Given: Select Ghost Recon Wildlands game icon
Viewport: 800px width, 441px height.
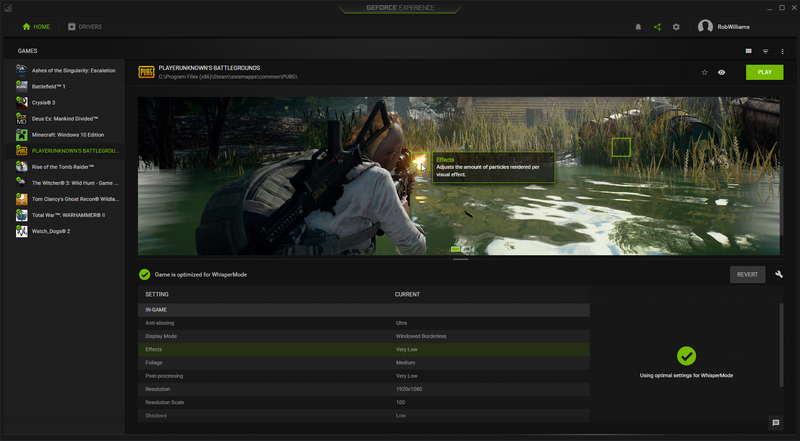Looking at the screenshot, I should click(21, 199).
